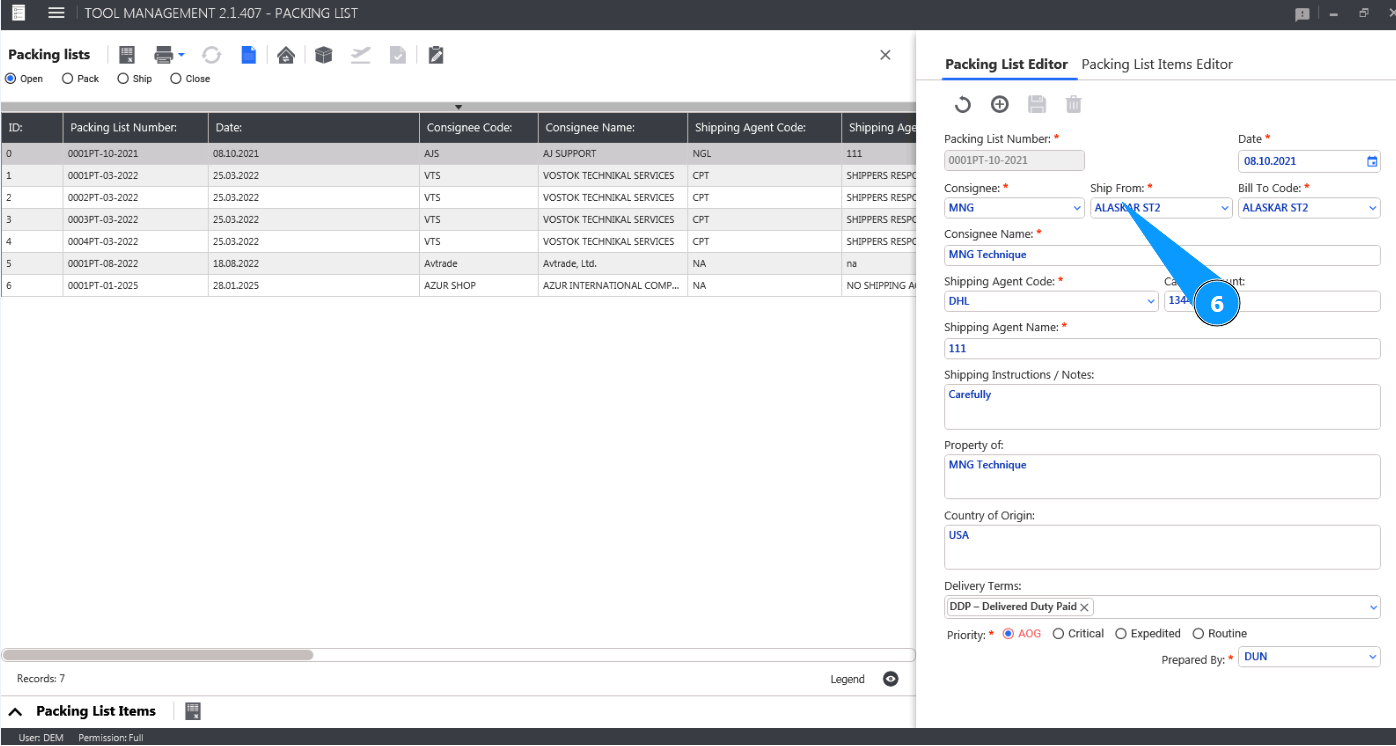Image resolution: width=1396 pixels, height=746 pixels.
Task: Add new packing list with plus icon
Action: (x=999, y=104)
